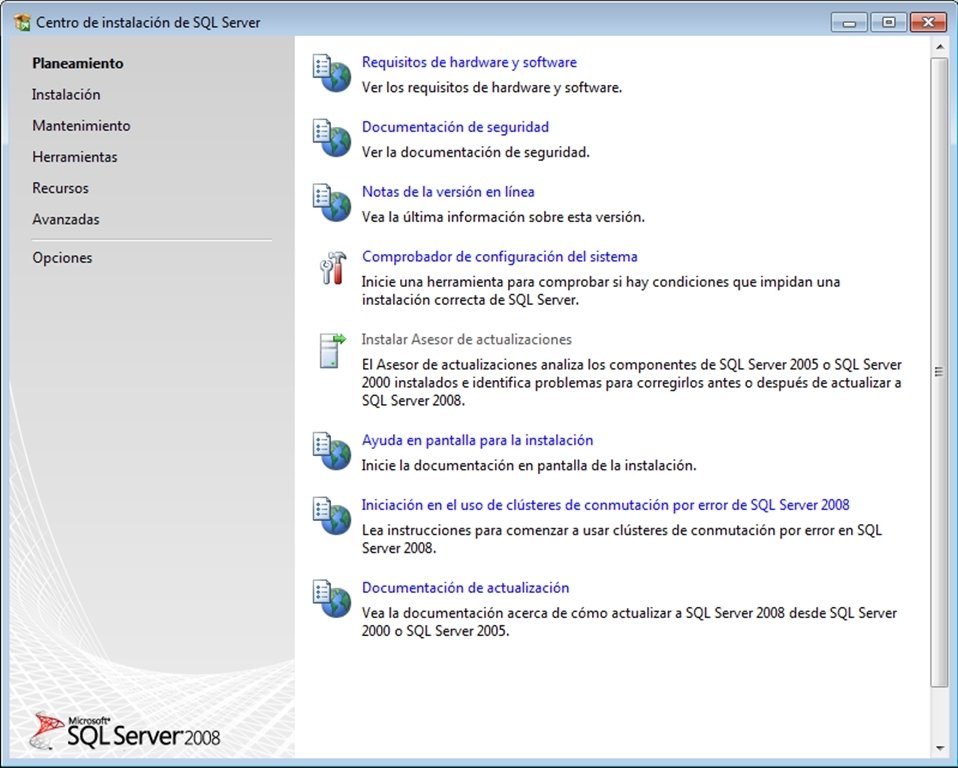Click Instalar Asesor de actualizaciones
This screenshot has height=768, width=958.
[x=467, y=339]
